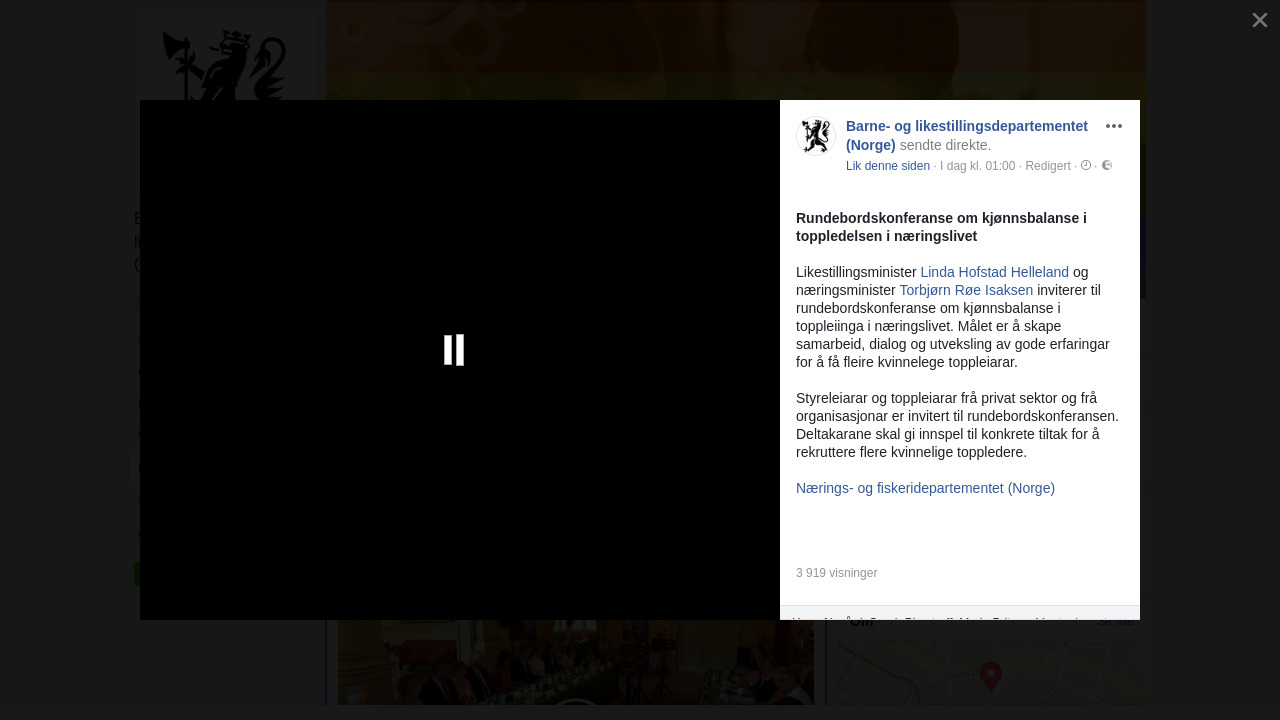Close the video overlay with the X
Screen dimensions: 1280x720
(x=1259, y=20)
